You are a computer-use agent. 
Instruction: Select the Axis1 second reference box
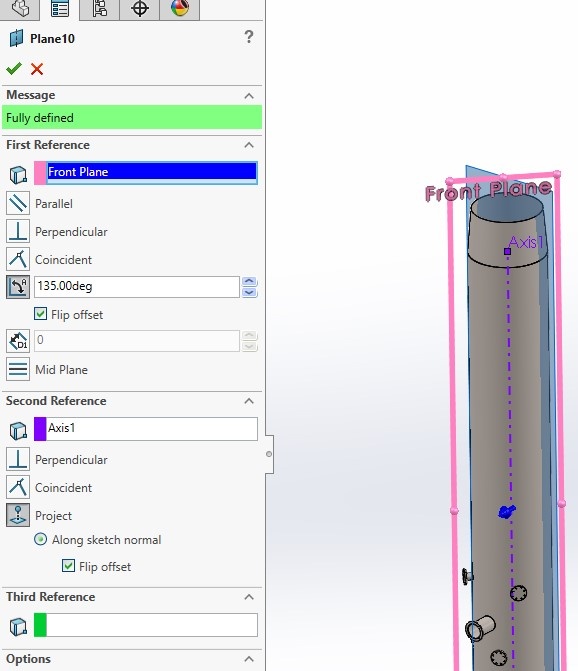tap(151, 429)
